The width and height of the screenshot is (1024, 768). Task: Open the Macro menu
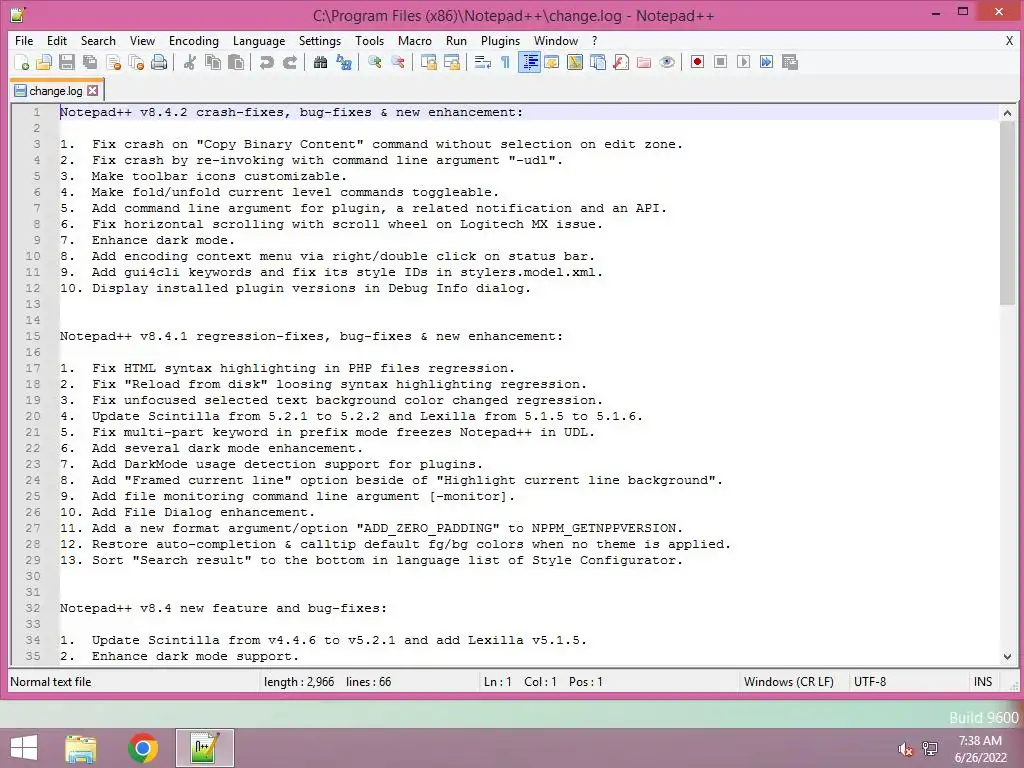pyautogui.click(x=415, y=40)
